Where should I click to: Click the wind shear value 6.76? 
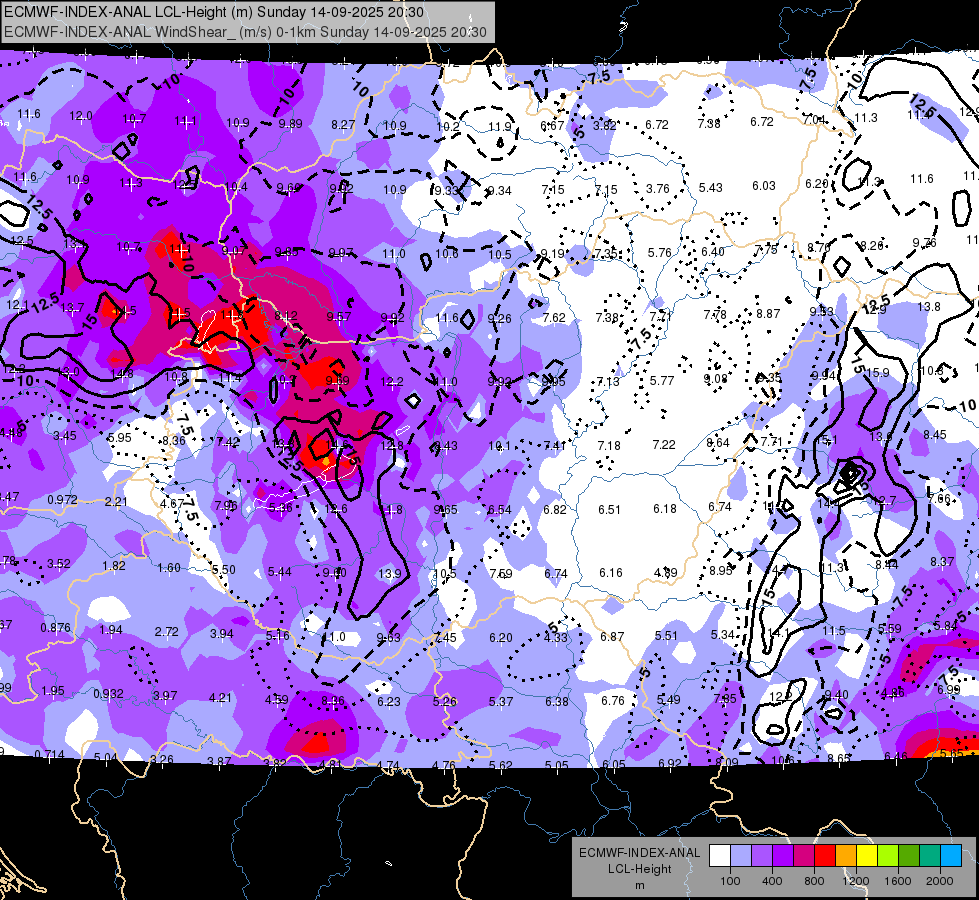(x=612, y=701)
